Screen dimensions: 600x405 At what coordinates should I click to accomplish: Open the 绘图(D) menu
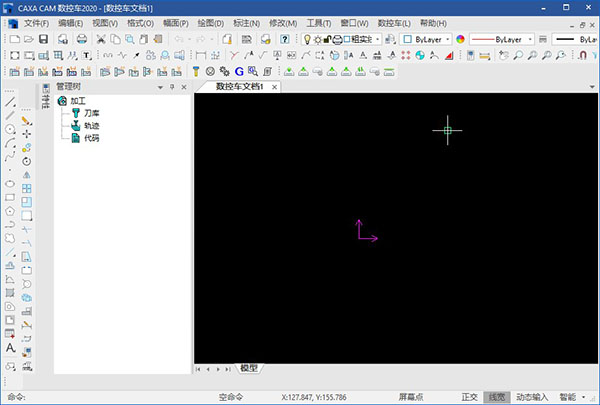point(210,23)
